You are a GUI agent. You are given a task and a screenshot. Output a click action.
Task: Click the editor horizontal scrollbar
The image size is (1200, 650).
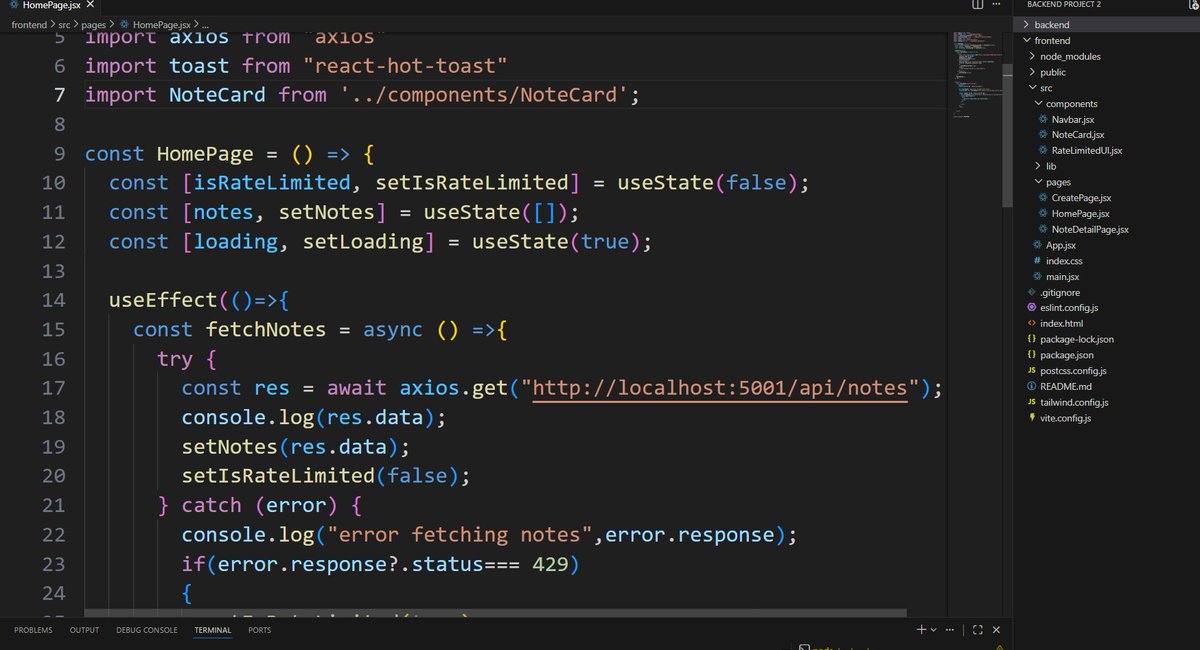[x=495, y=612]
